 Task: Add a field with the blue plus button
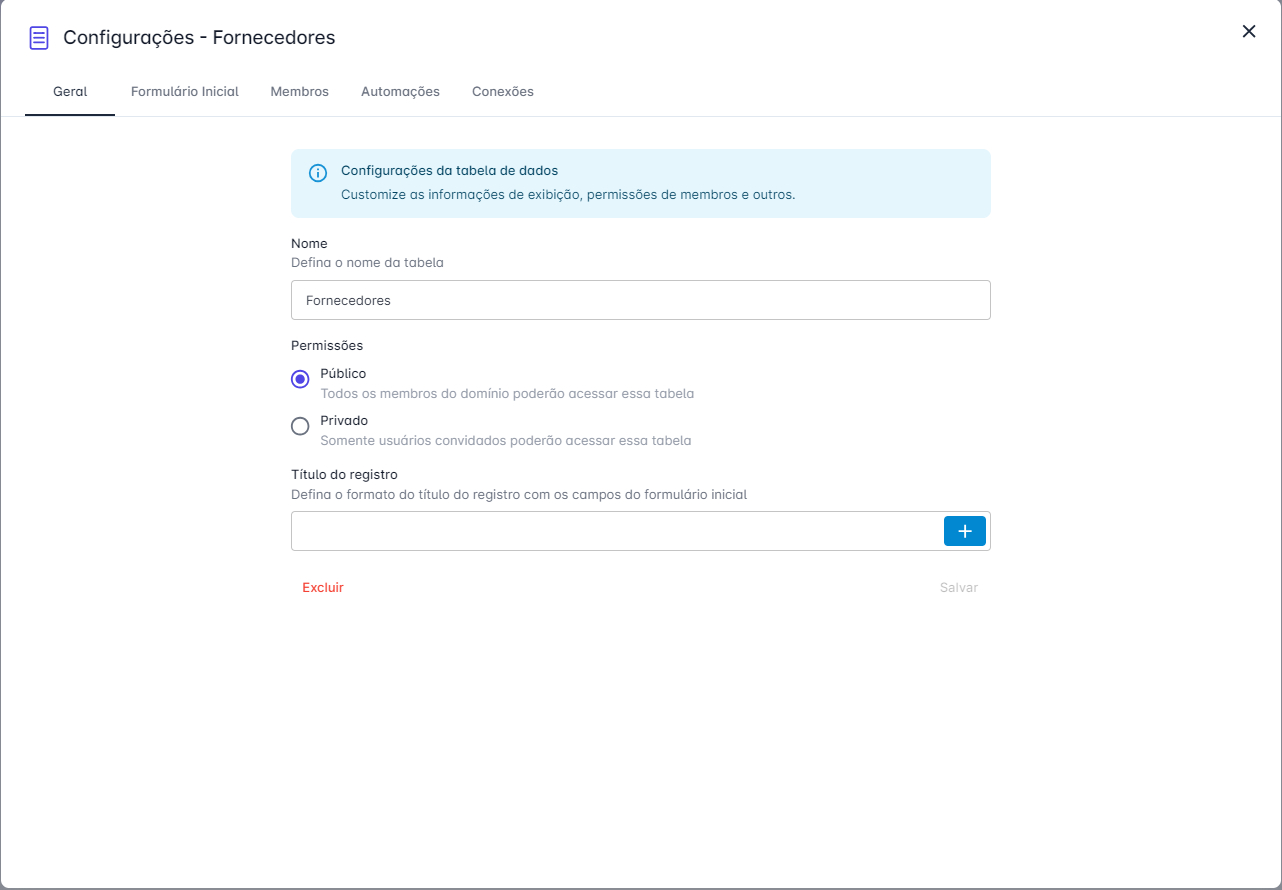click(965, 531)
